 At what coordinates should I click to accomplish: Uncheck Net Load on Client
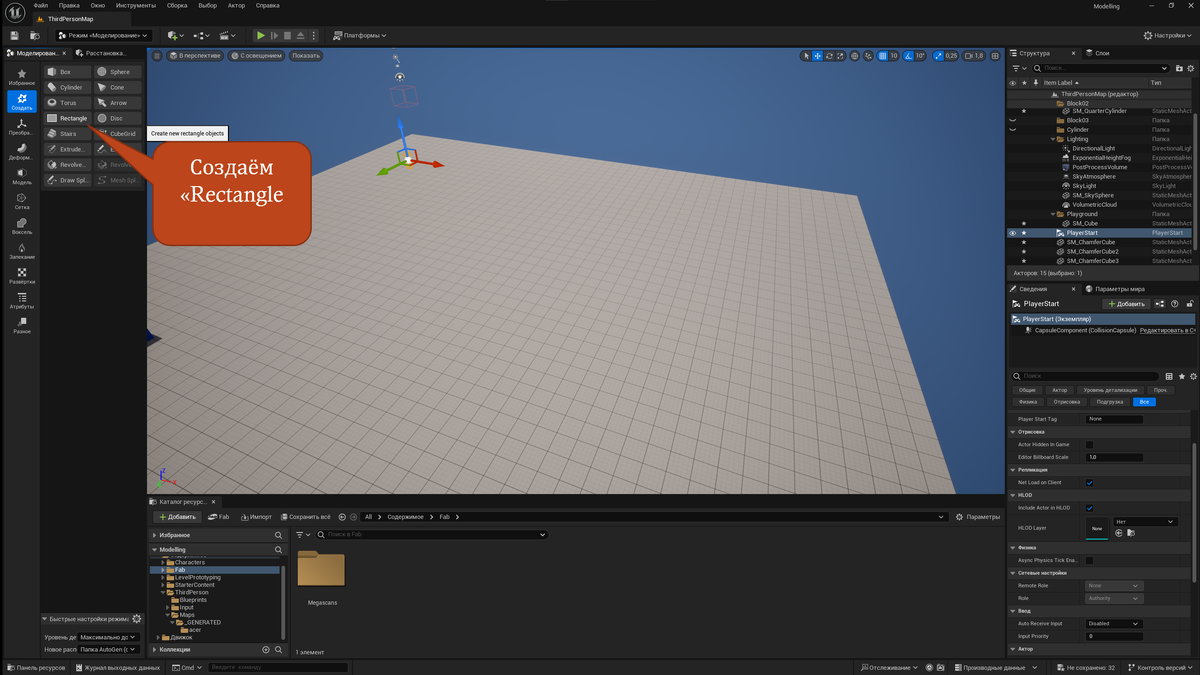(x=1089, y=482)
